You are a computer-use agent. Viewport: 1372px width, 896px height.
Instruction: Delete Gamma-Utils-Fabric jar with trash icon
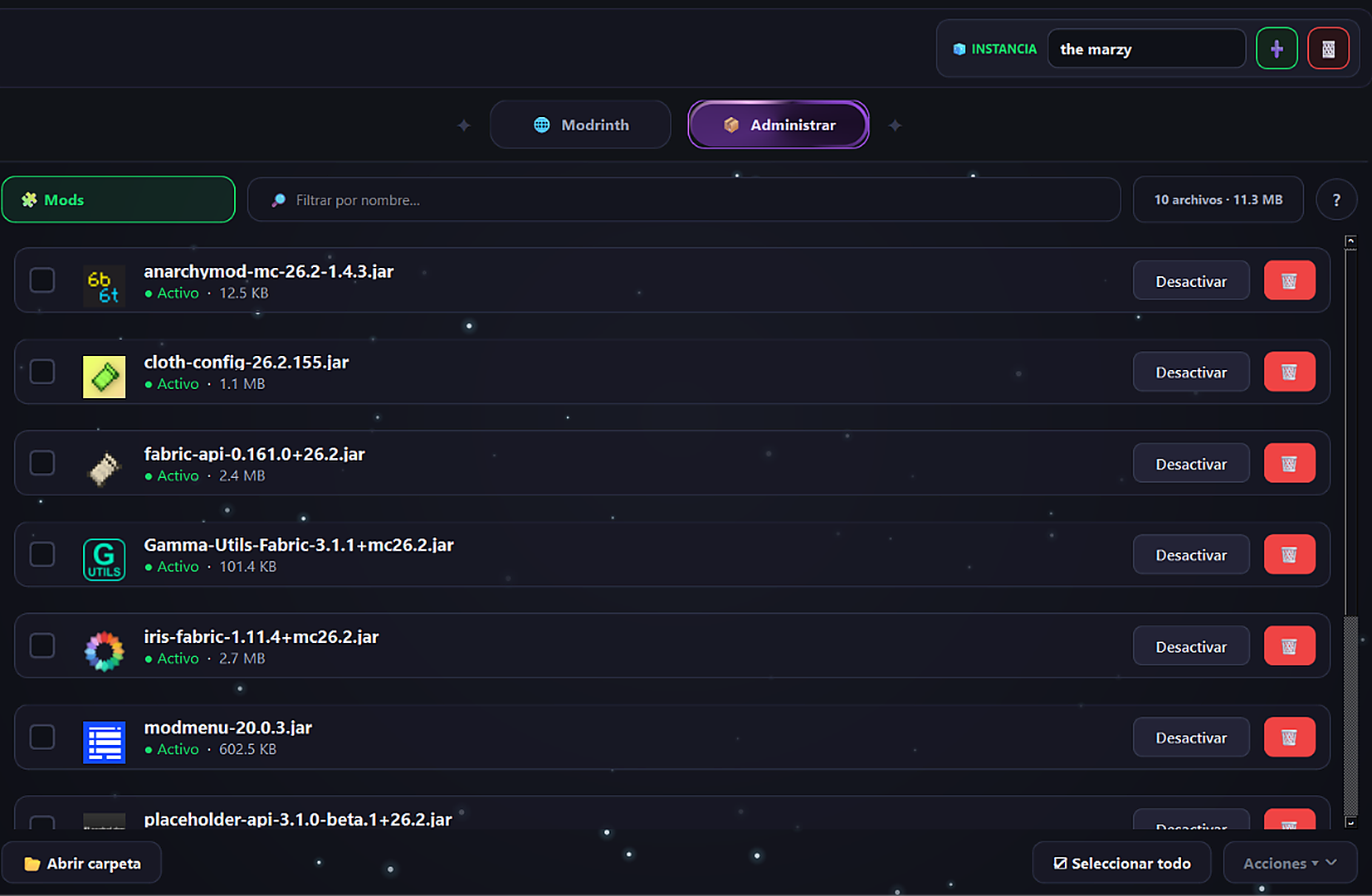(1289, 554)
